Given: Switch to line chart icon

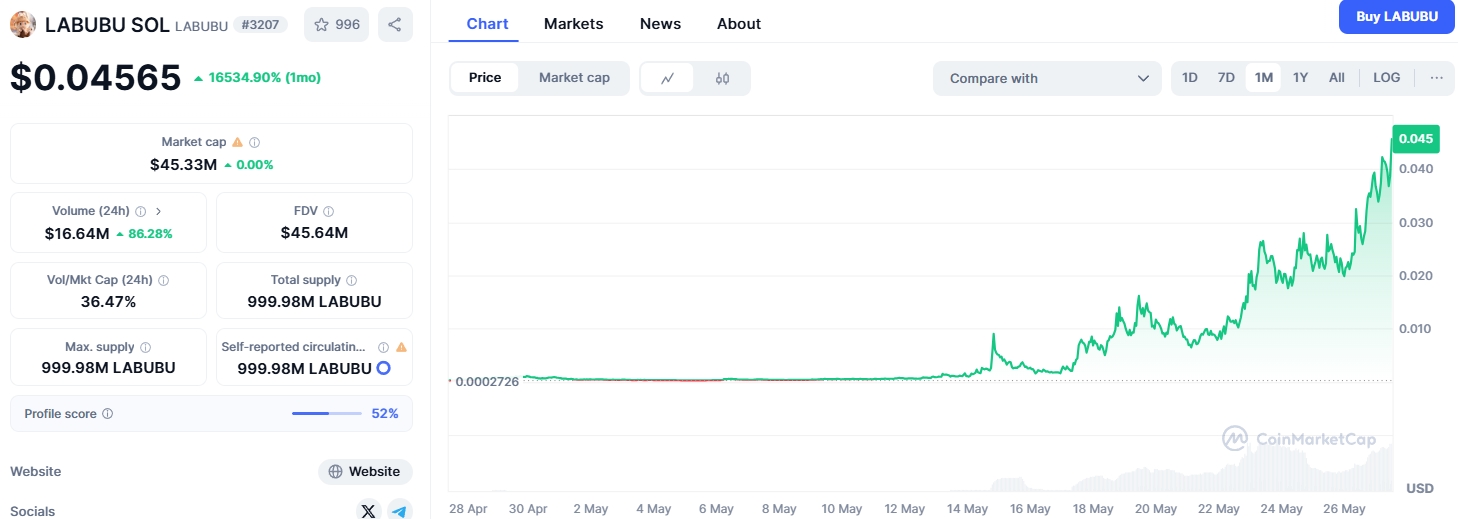Looking at the screenshot, I should [x=667, y=78].
